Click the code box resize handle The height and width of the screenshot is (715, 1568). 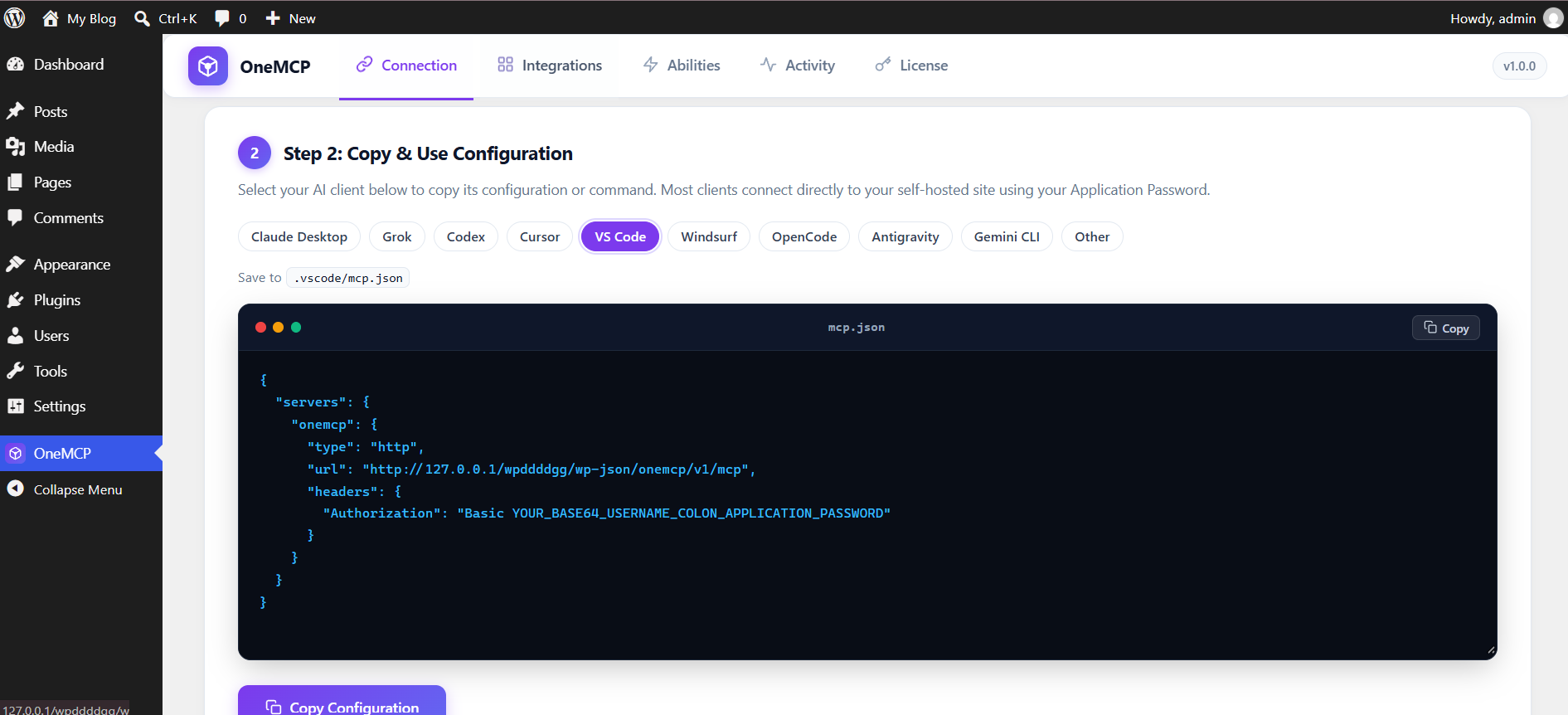(x=1491, y=651)
